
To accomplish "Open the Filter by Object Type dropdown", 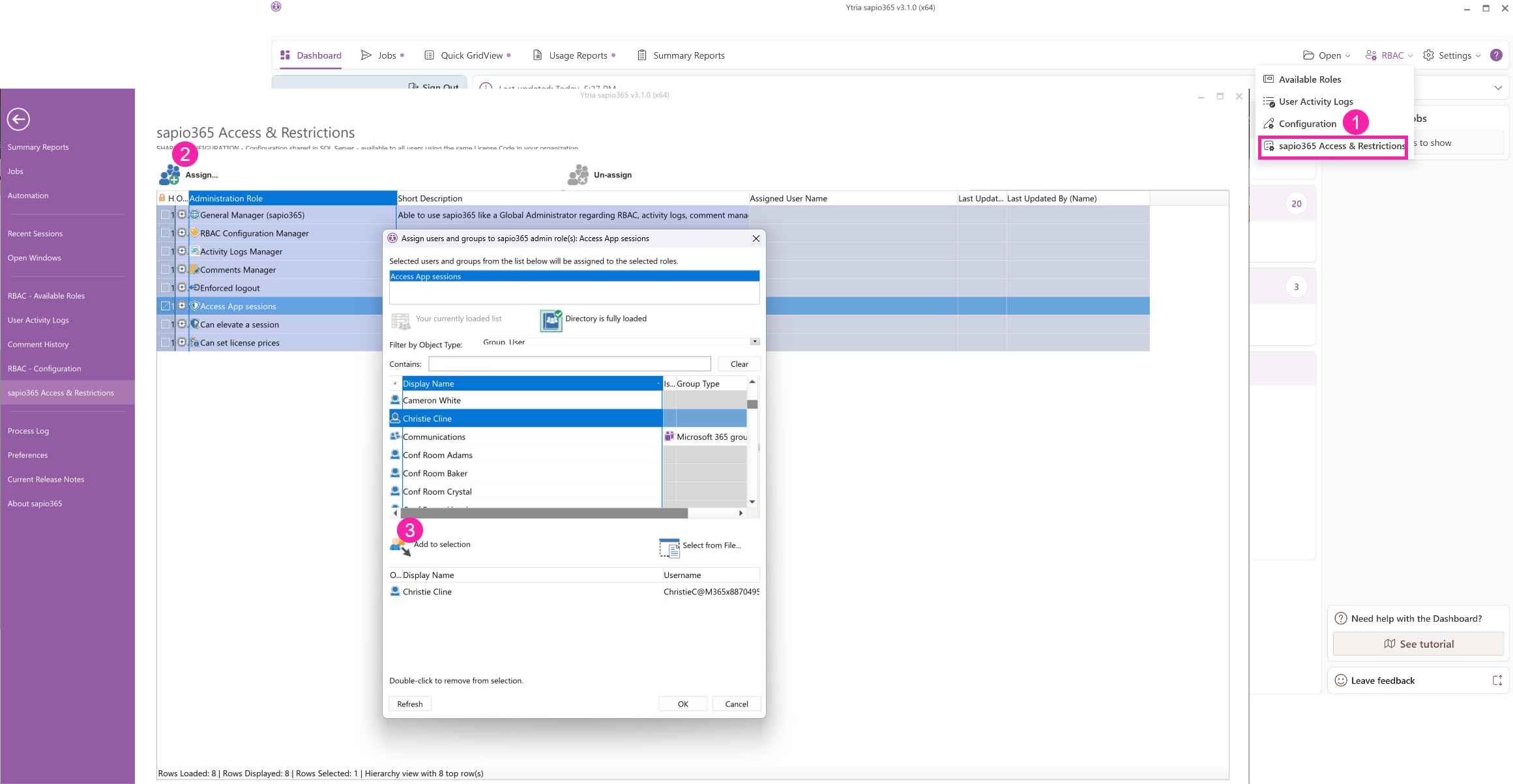I will point(754,341).
